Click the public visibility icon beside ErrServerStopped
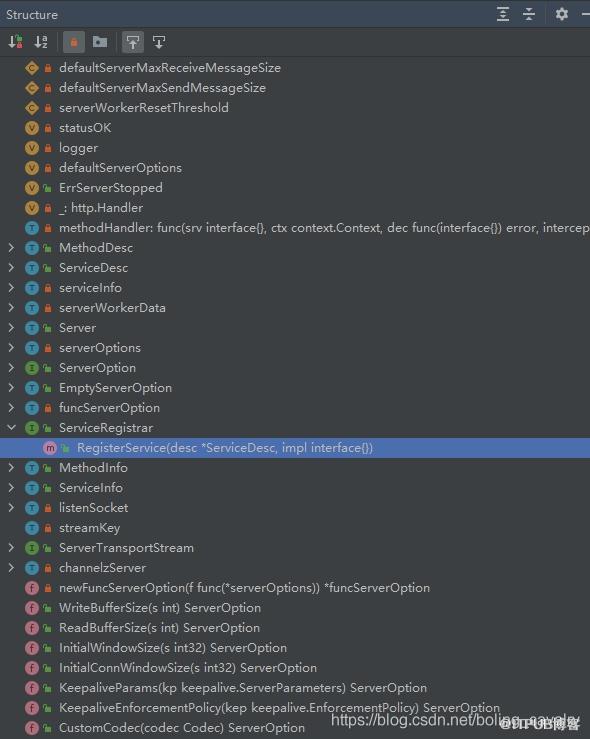This screenshot has height=739, width=590. (x=48, y=188)
